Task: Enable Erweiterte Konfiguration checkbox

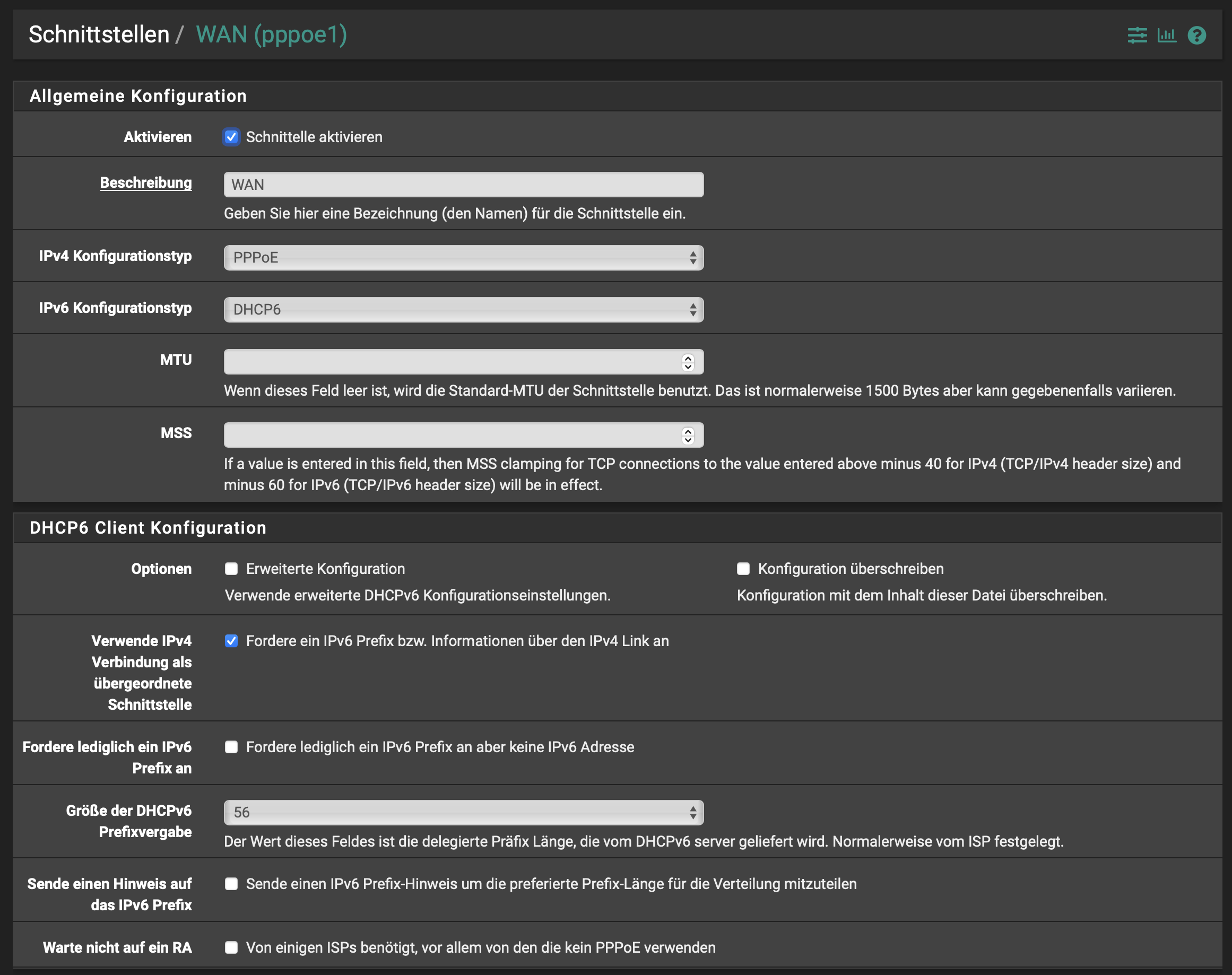Action: [x=231, y=569]
